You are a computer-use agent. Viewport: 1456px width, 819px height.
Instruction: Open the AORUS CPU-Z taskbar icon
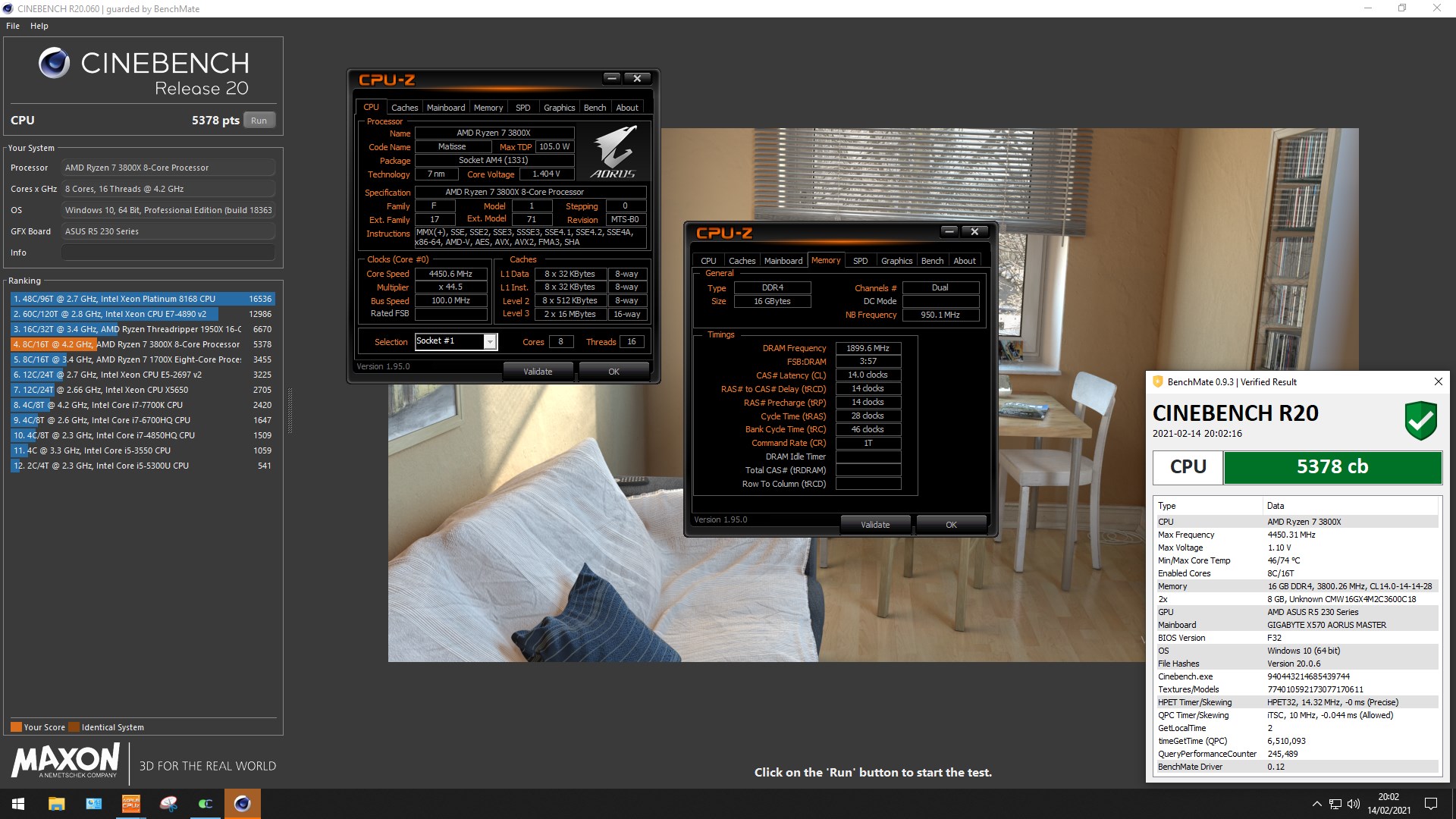pyautogui.click(x=130, y=804)
